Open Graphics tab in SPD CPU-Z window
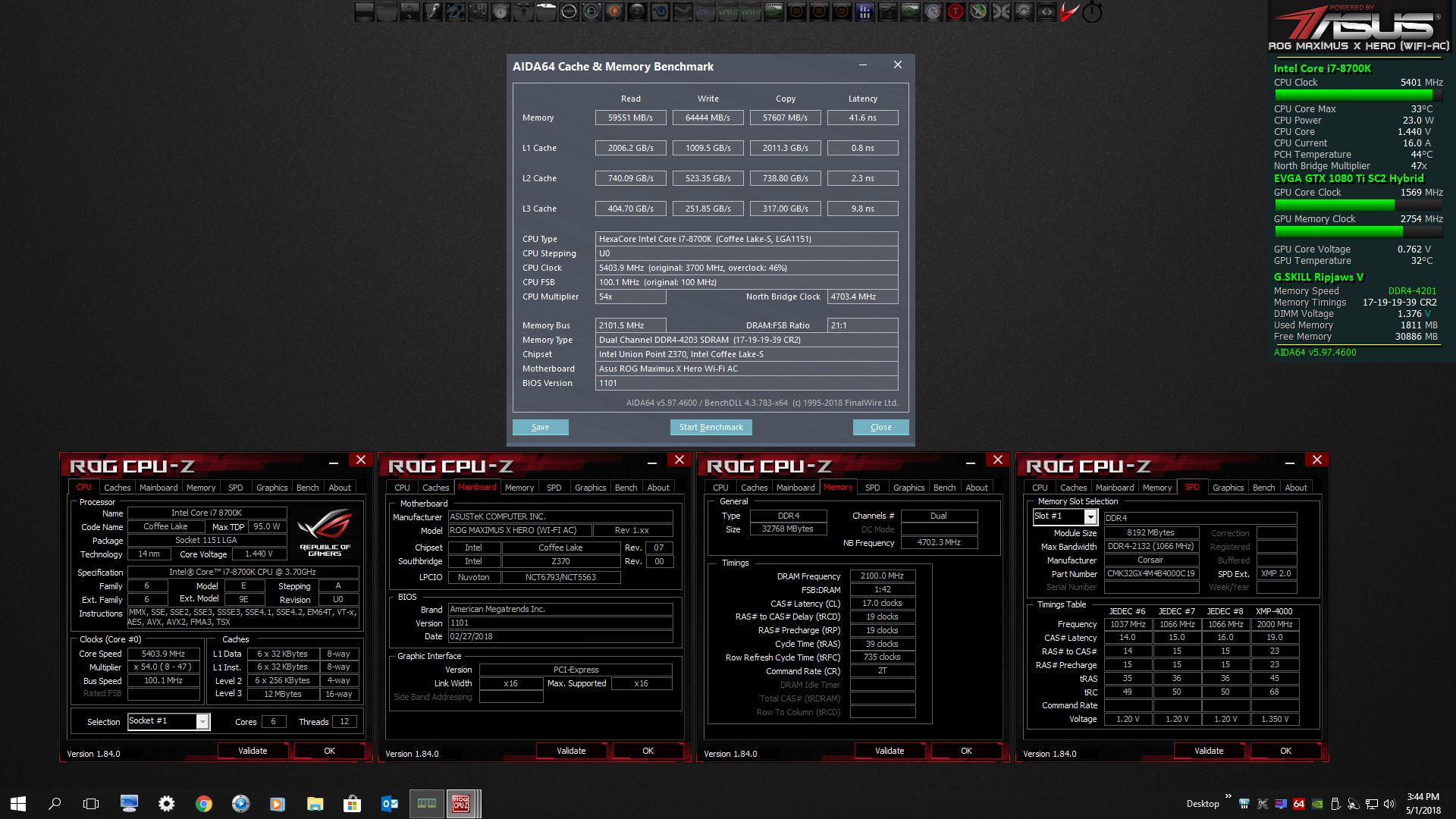Image resolution: width=1456 pixels, height=819 pixels. [x=1228, y=488]
